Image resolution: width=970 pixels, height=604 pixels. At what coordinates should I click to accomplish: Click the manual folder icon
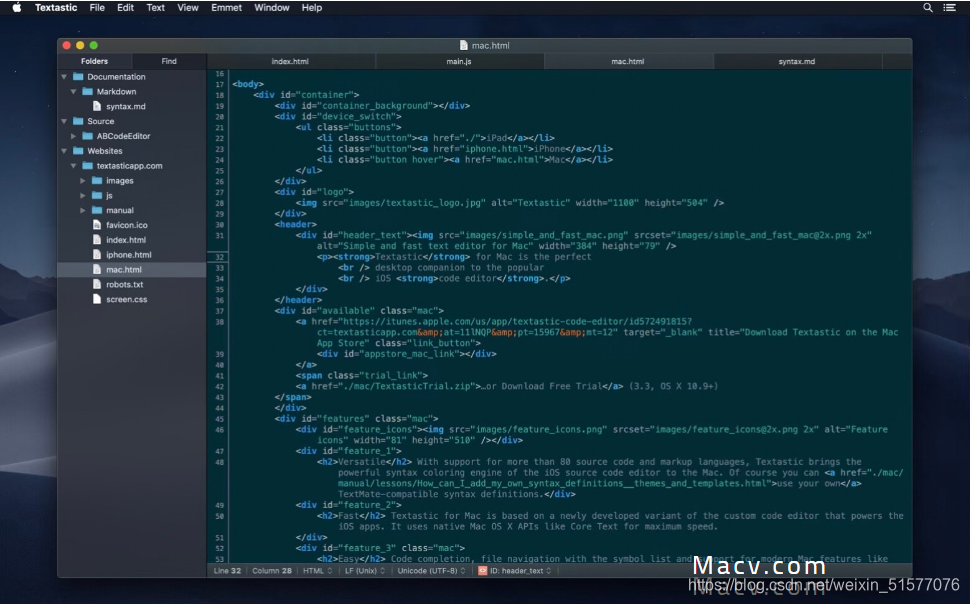tap(97, 210)
